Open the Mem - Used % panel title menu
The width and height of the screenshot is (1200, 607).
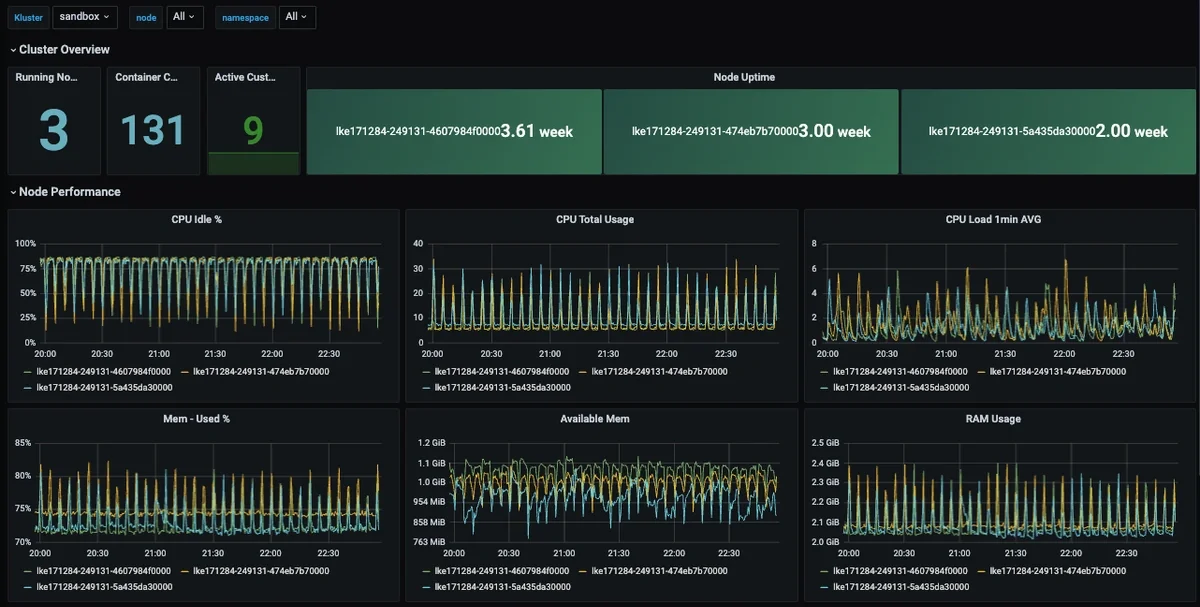[197, 418]
